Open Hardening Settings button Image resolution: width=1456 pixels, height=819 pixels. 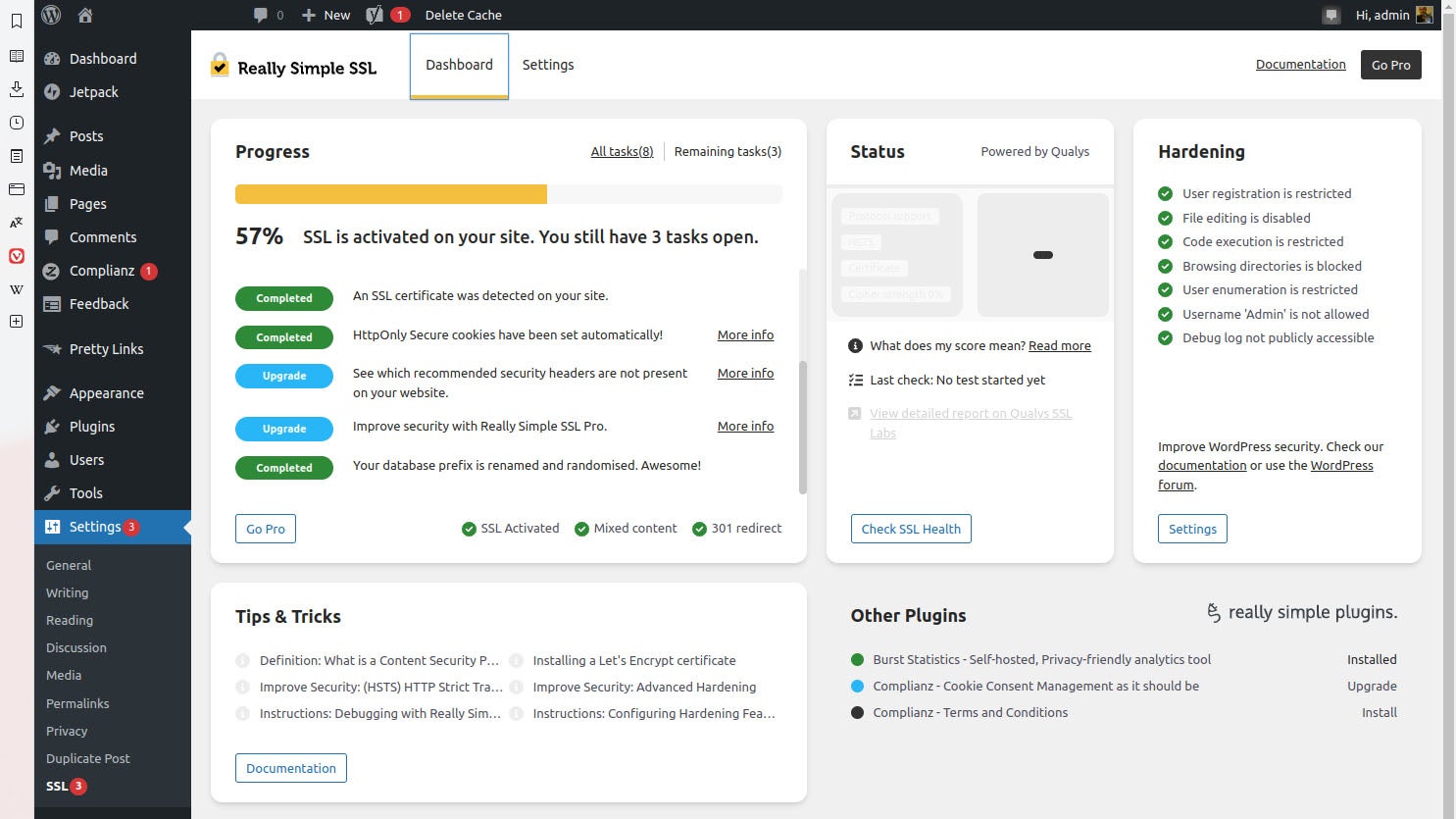coord(1192,529)
